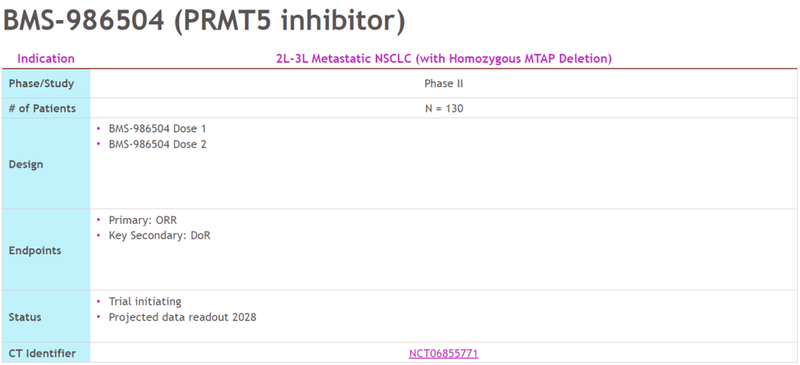Click the N = 130 value
Screen dimensions: 800x365
tap(444, 108)
